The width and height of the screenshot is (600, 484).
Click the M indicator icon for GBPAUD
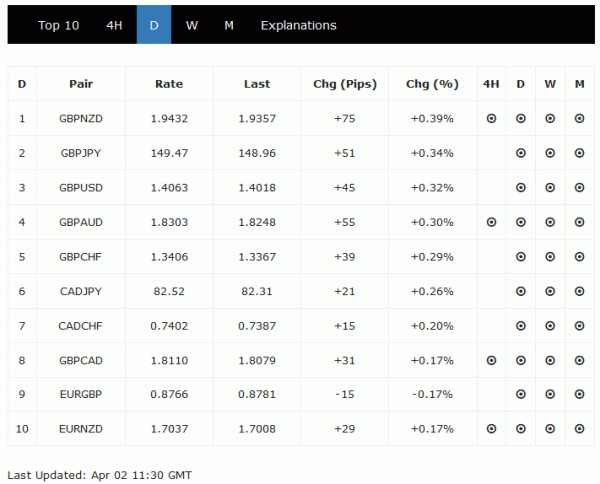tap(580, 222)
